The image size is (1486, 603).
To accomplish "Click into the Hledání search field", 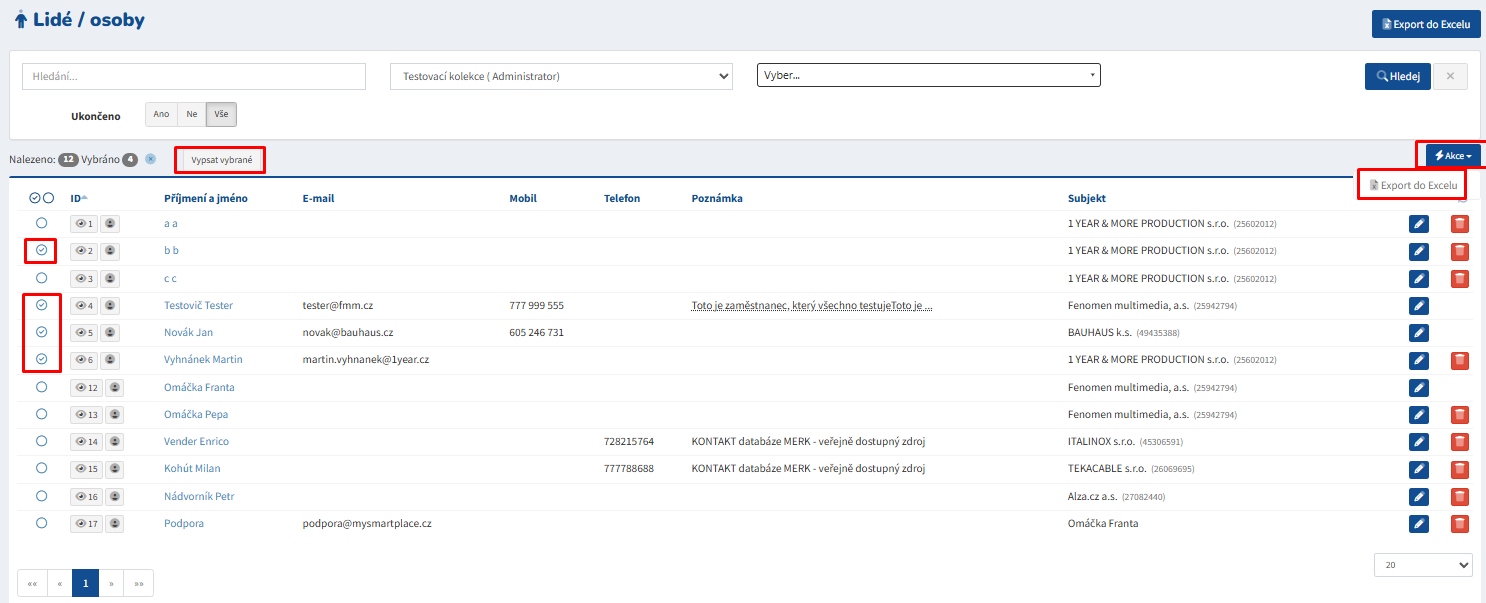I will [x=194, y=76].
